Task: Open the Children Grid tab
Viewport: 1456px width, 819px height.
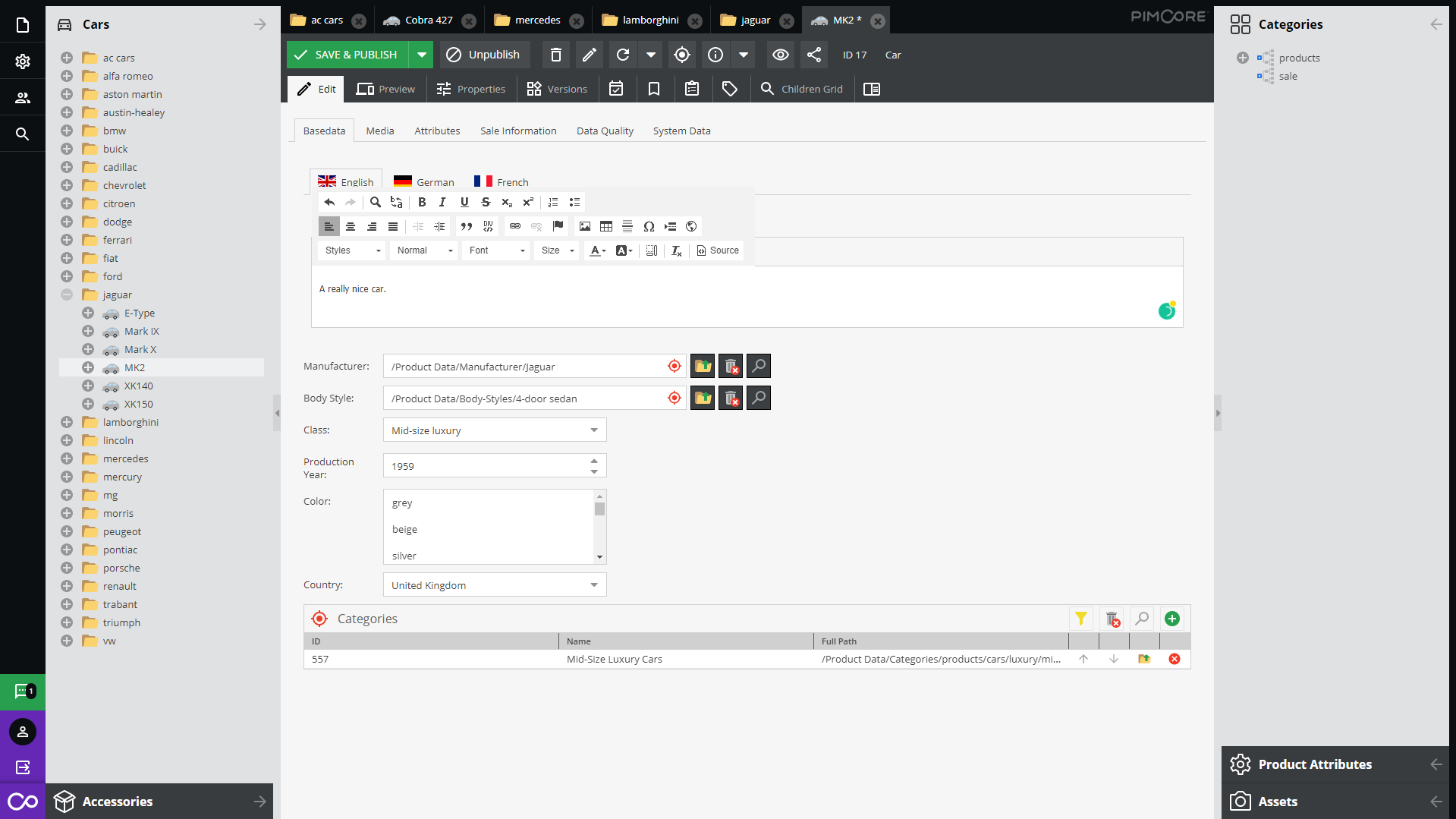Action: coord(802,89)
